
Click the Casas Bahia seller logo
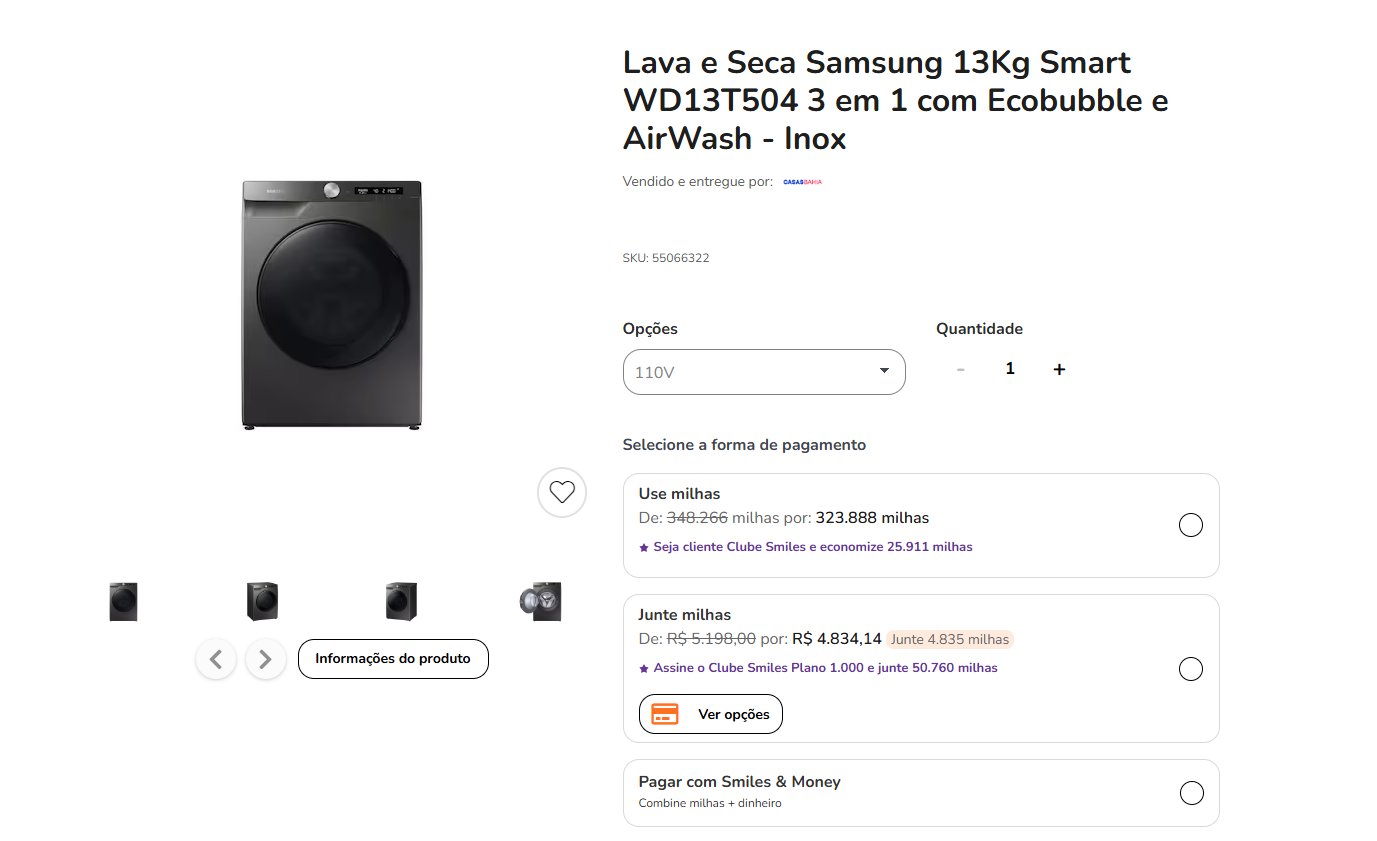pos(802,182)
